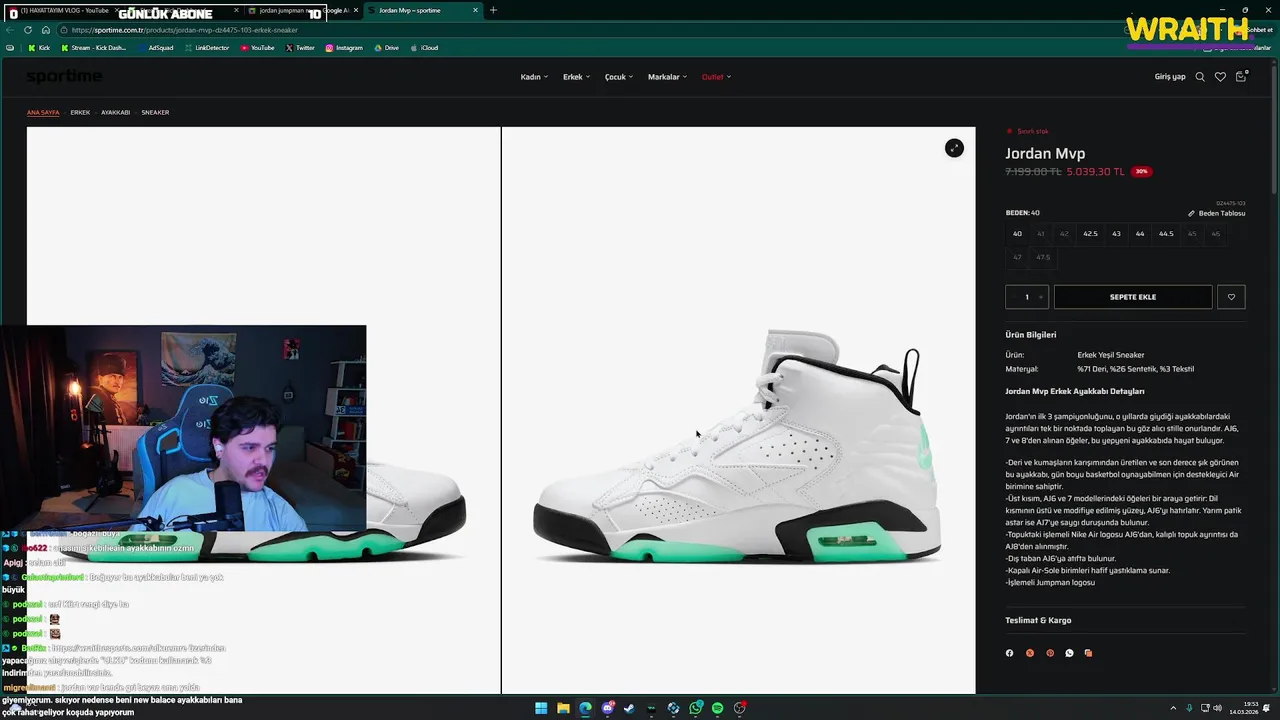Image resolution: width=1280 pixels, height=720 pixels.
Task: Open Giriş yap login link
Action: tap(1170, 77)
